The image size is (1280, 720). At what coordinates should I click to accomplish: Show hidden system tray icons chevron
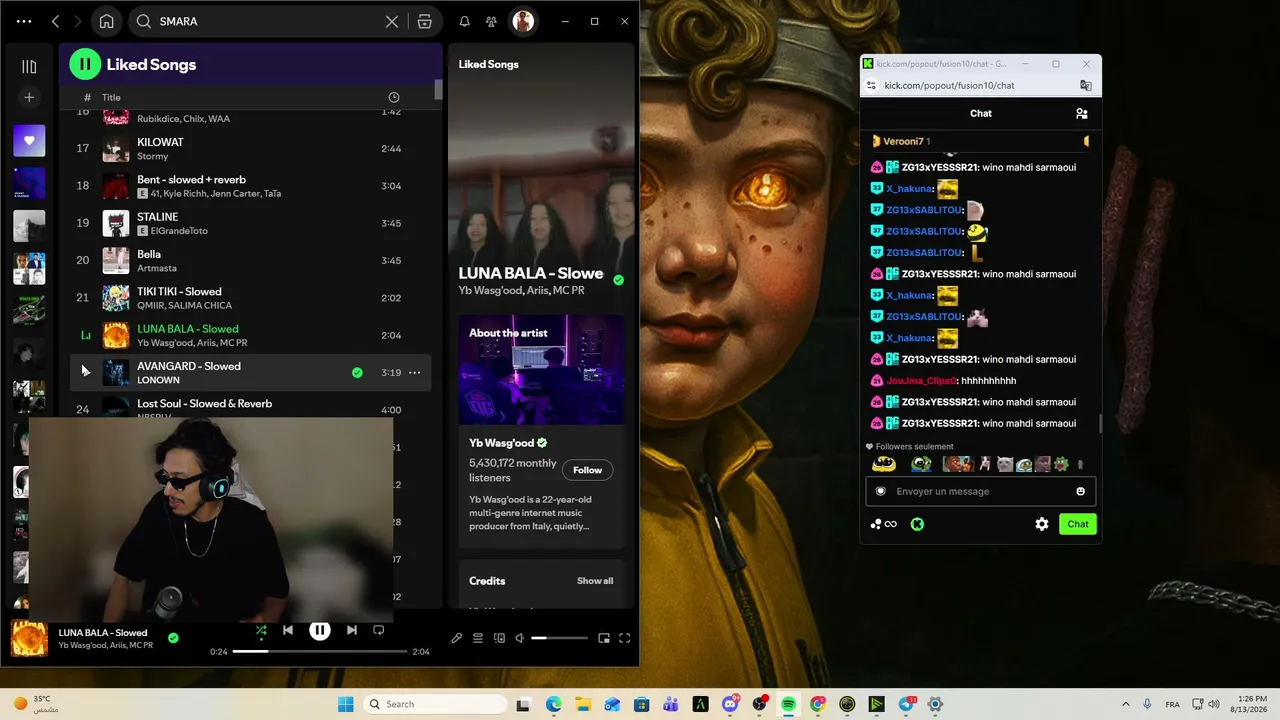1126,704
